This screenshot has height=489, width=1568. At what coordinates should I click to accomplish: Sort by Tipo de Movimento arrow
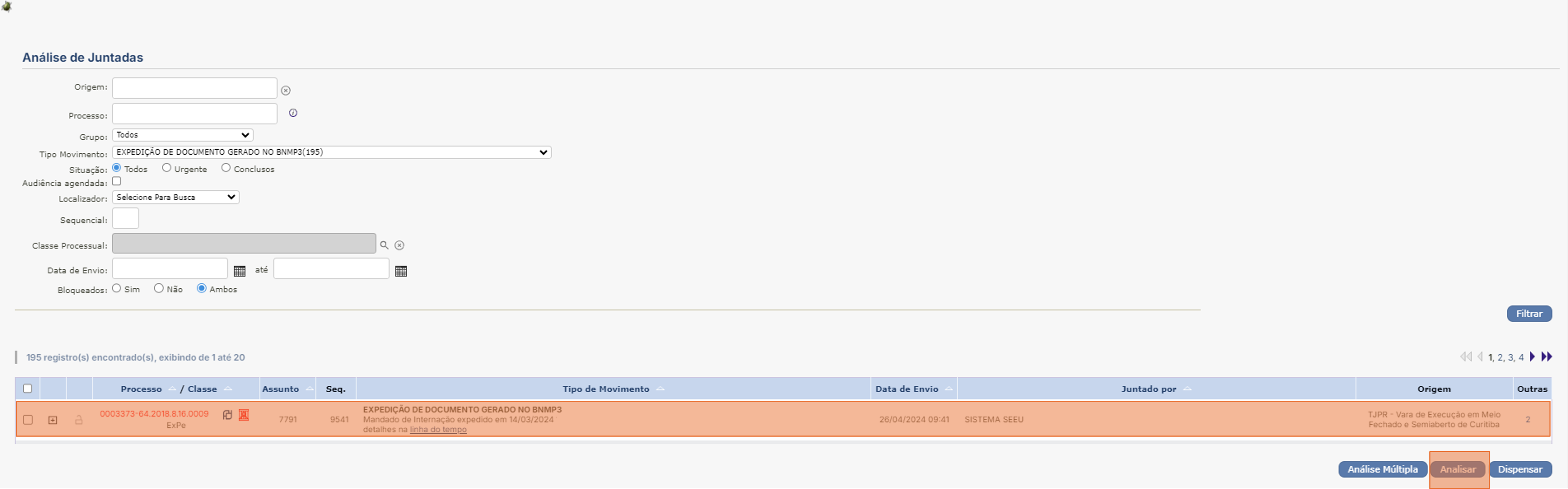pyautogui.click(x=660, y=389)
